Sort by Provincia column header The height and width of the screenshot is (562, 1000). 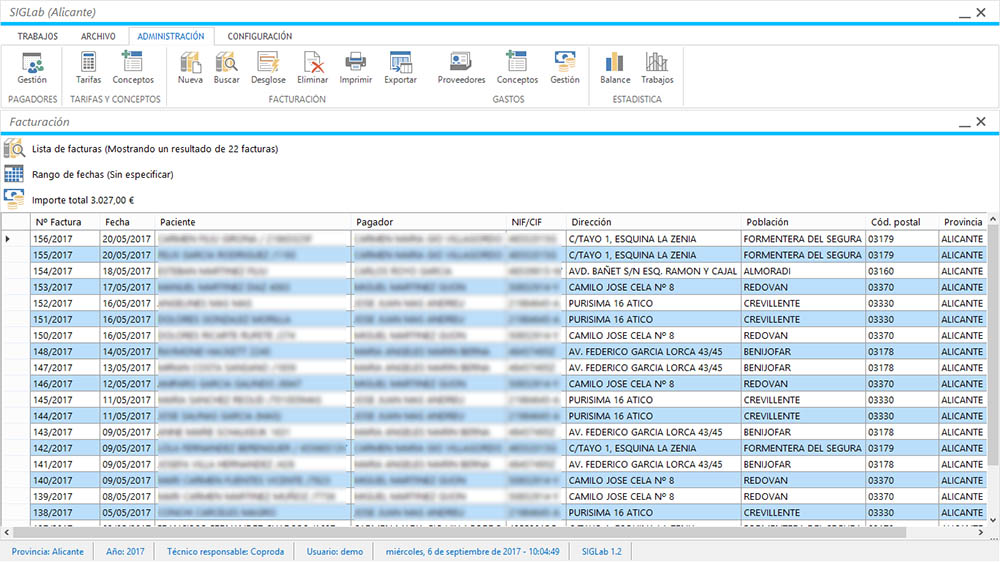(x=963, y=222)
